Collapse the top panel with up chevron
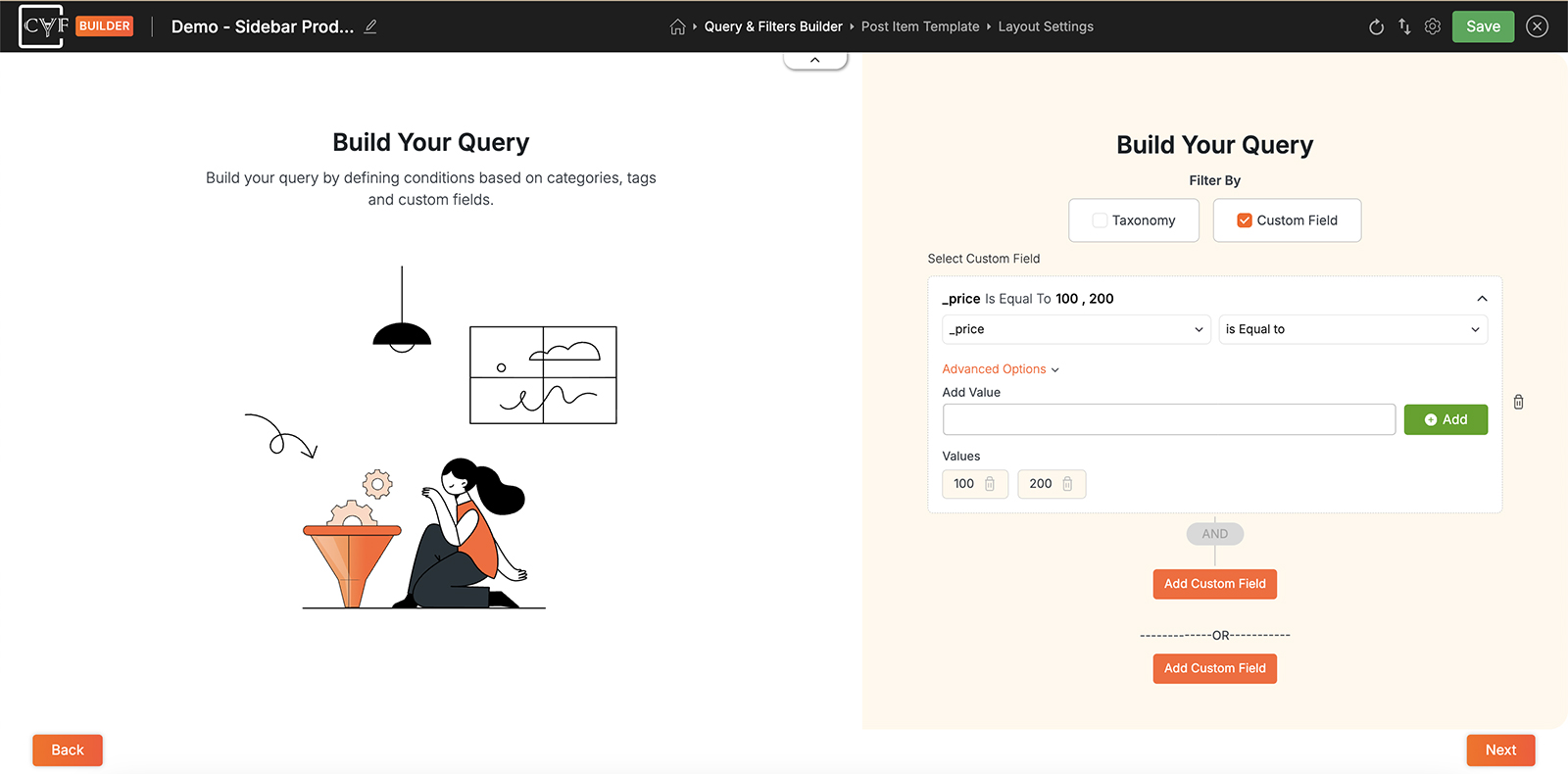Image resolution: width=1568 pixels, height=774 pixels. pyautogui.click(x=815, y=60)
